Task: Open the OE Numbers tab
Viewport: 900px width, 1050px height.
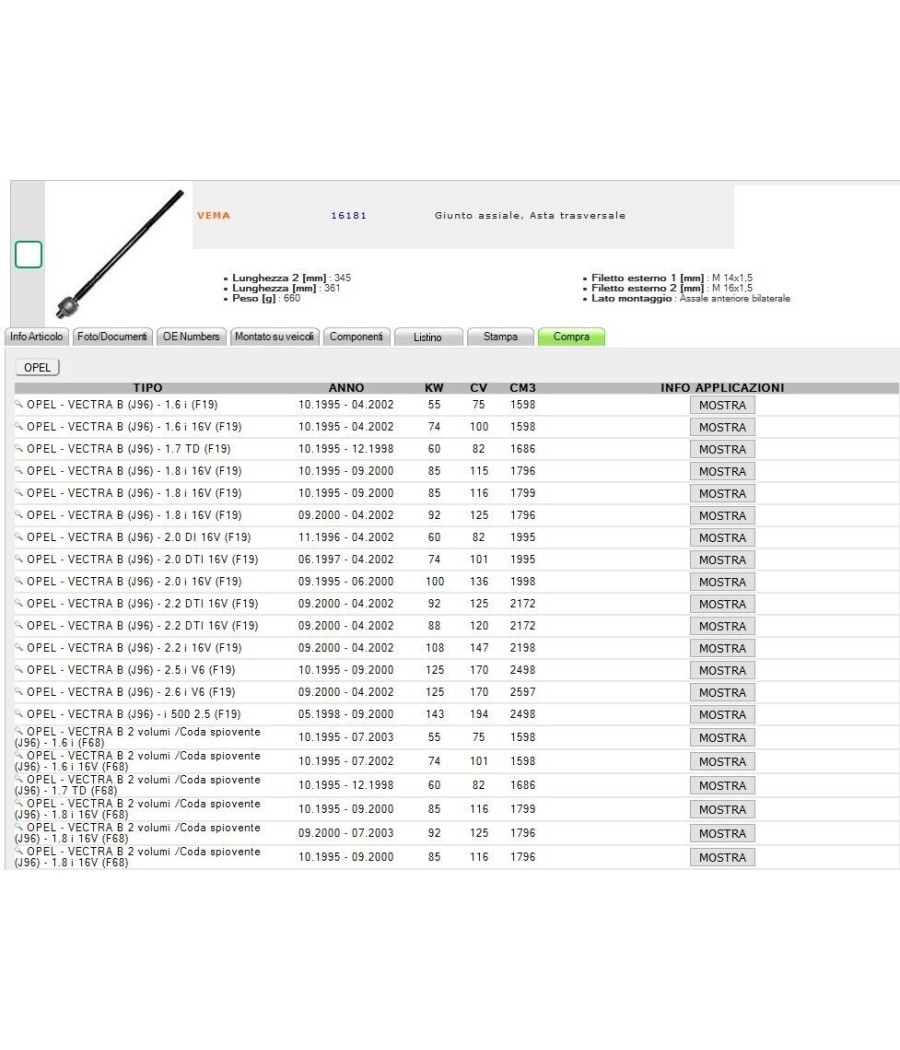Action: coord(192,336)
